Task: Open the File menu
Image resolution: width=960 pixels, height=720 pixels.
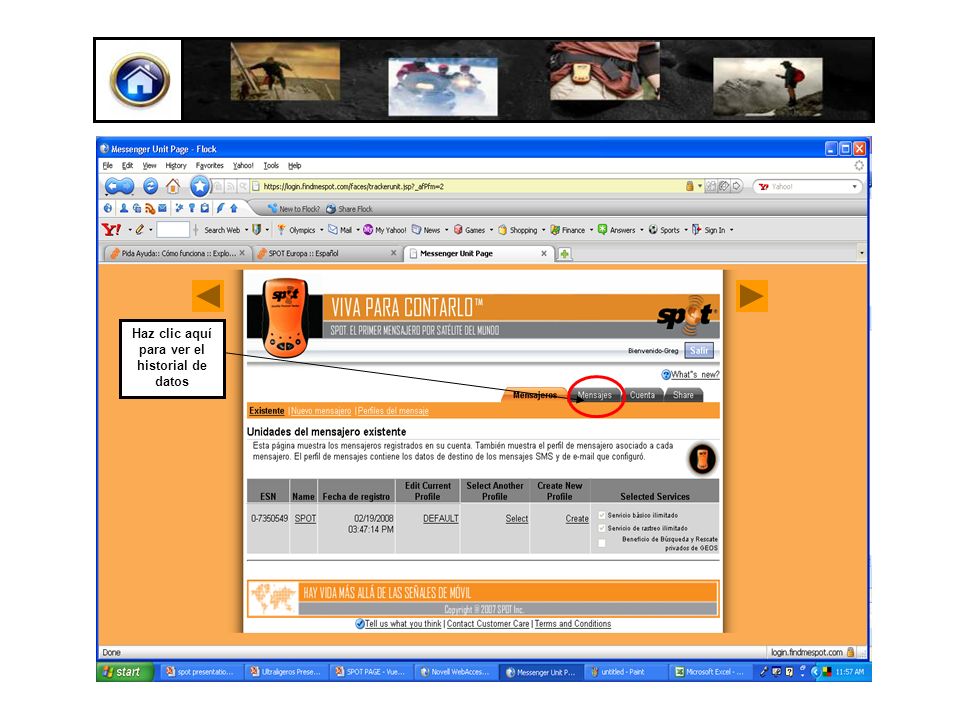Action: [x=108, y=165]
